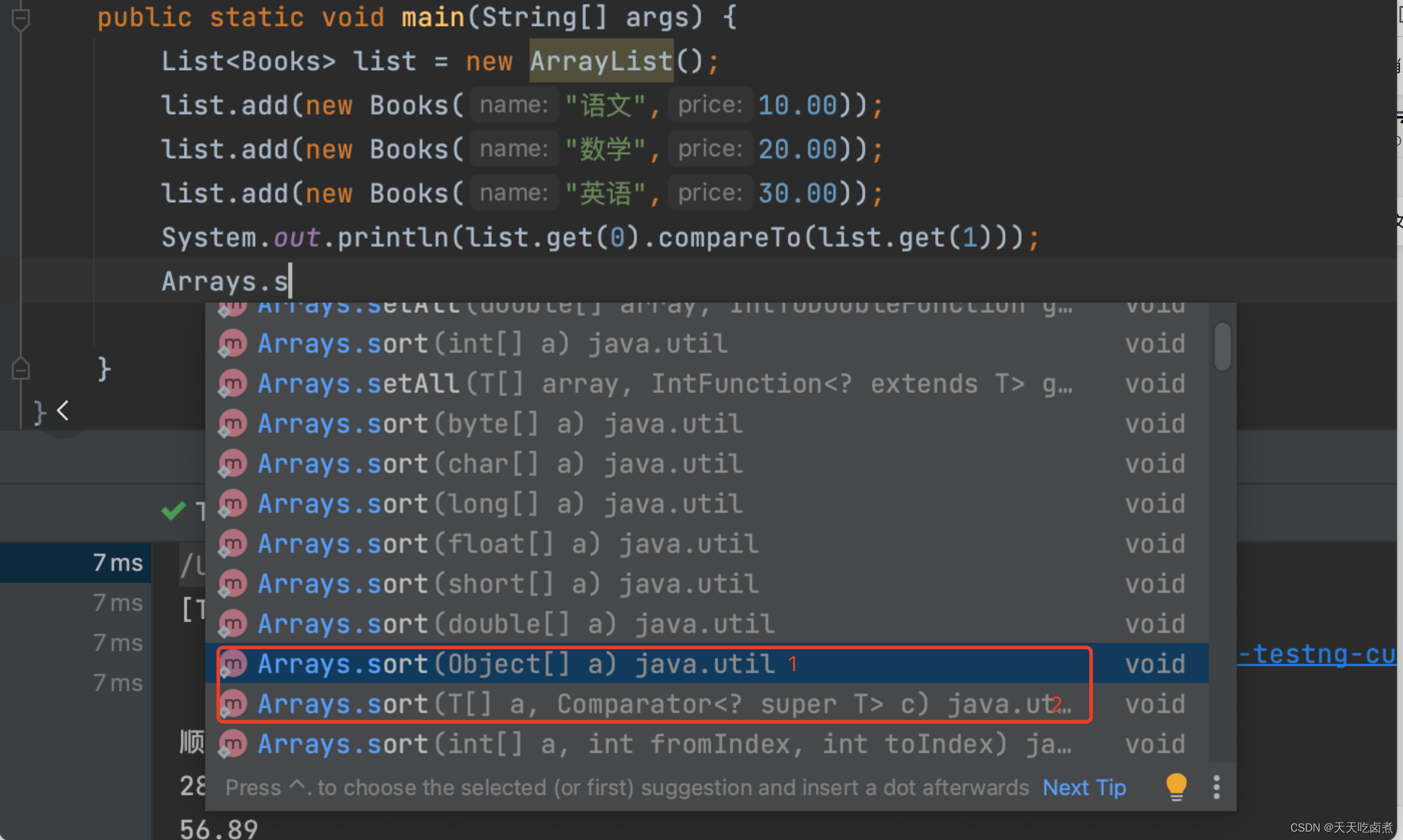
Task: Click method icon beside Arrays.sort(double[] a)
Action: (233, 624)
